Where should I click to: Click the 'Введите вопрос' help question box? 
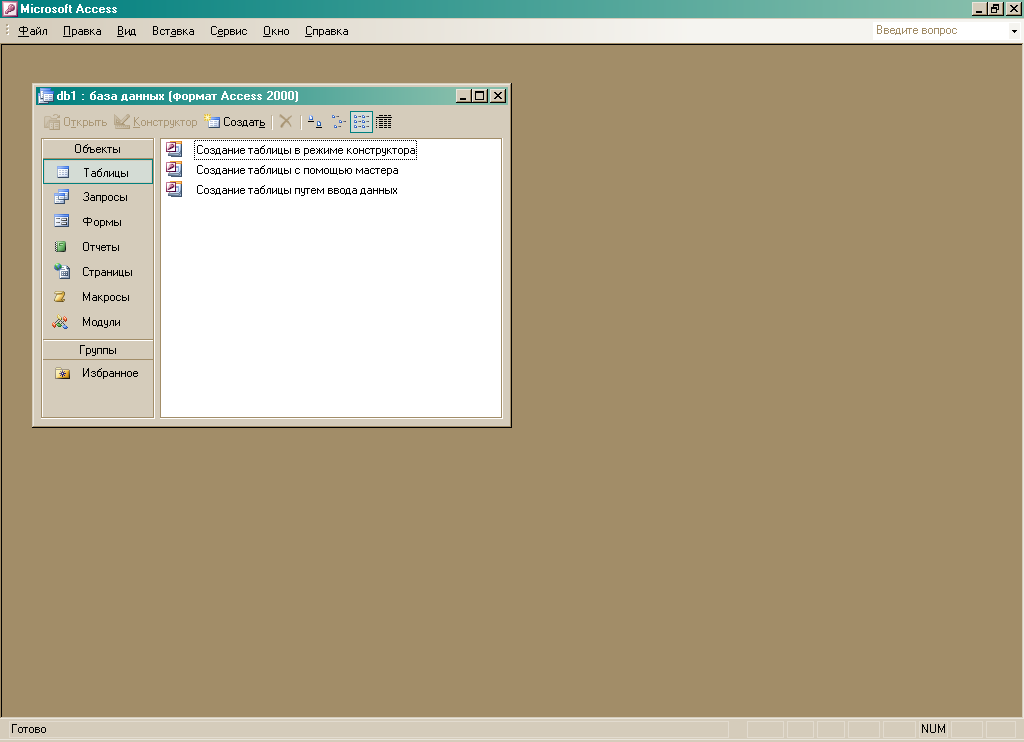click(940, 31)
